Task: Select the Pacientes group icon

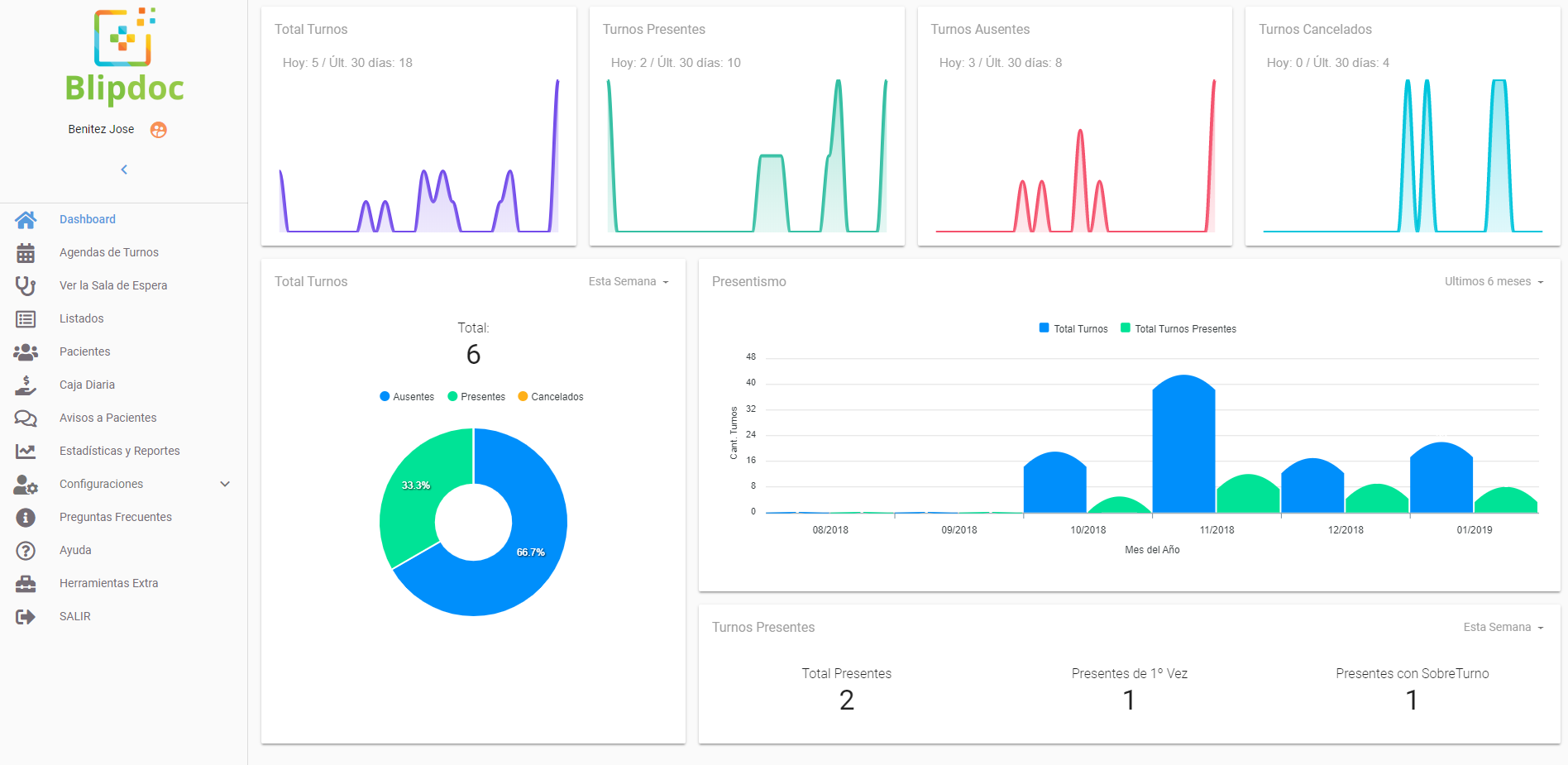Action: coord(26,351)
